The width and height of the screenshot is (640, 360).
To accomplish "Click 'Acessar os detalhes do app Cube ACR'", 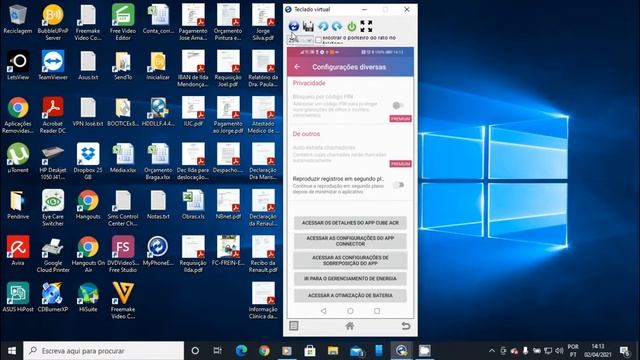I will tap(350, 223).
